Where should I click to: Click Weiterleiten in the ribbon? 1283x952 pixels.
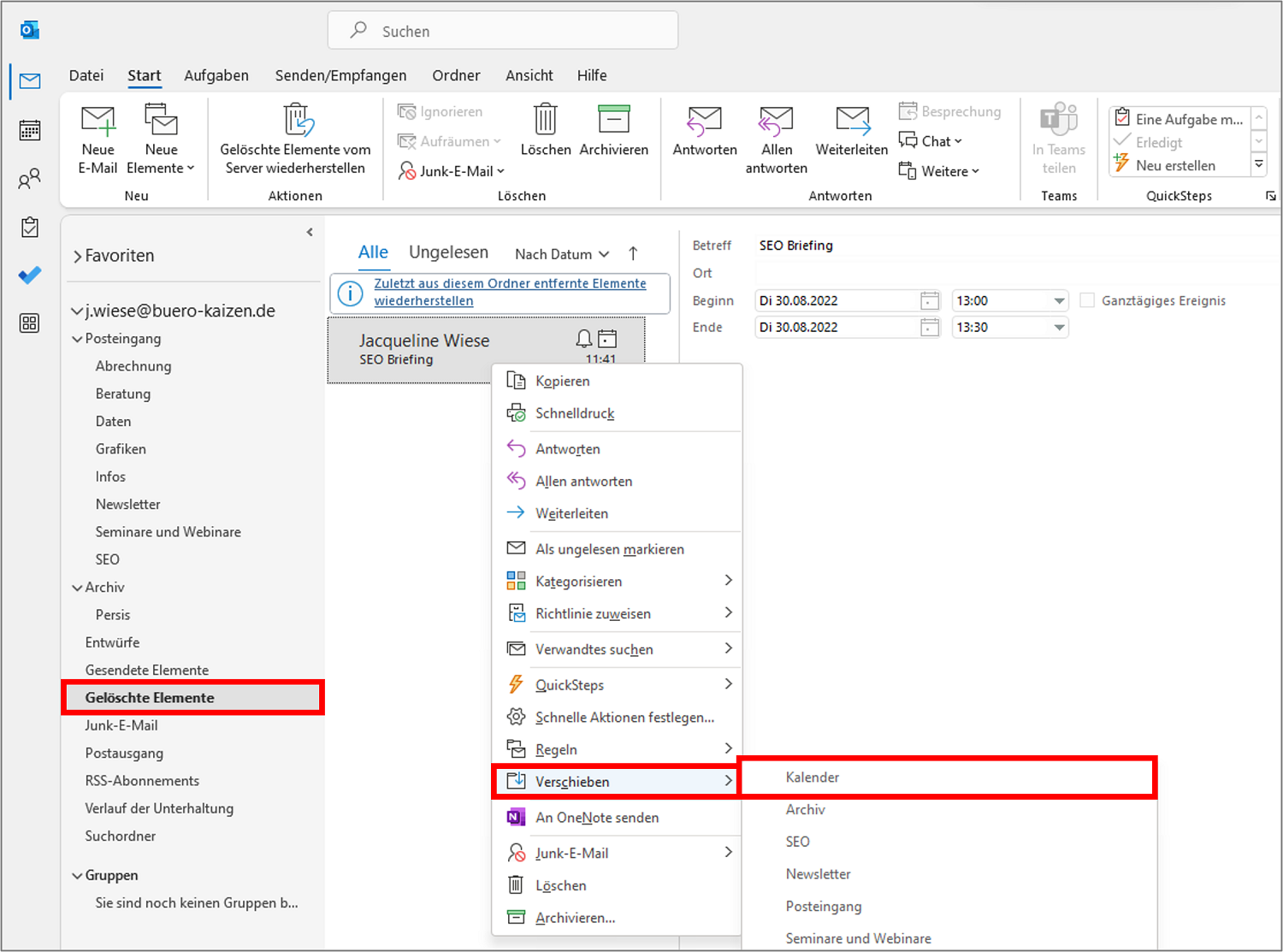point(852,130)
